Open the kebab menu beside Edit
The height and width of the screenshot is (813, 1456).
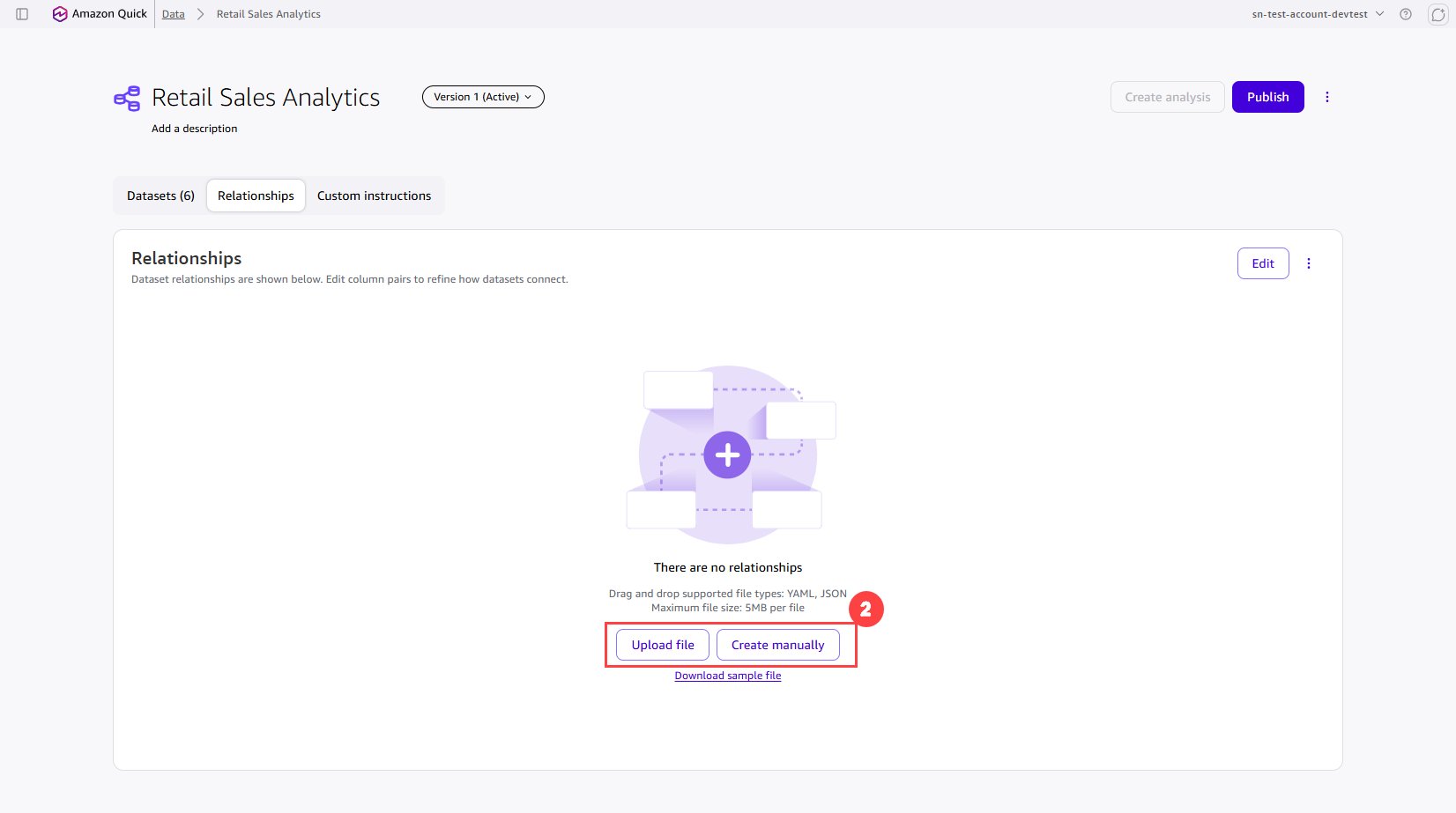[1309, 263]
